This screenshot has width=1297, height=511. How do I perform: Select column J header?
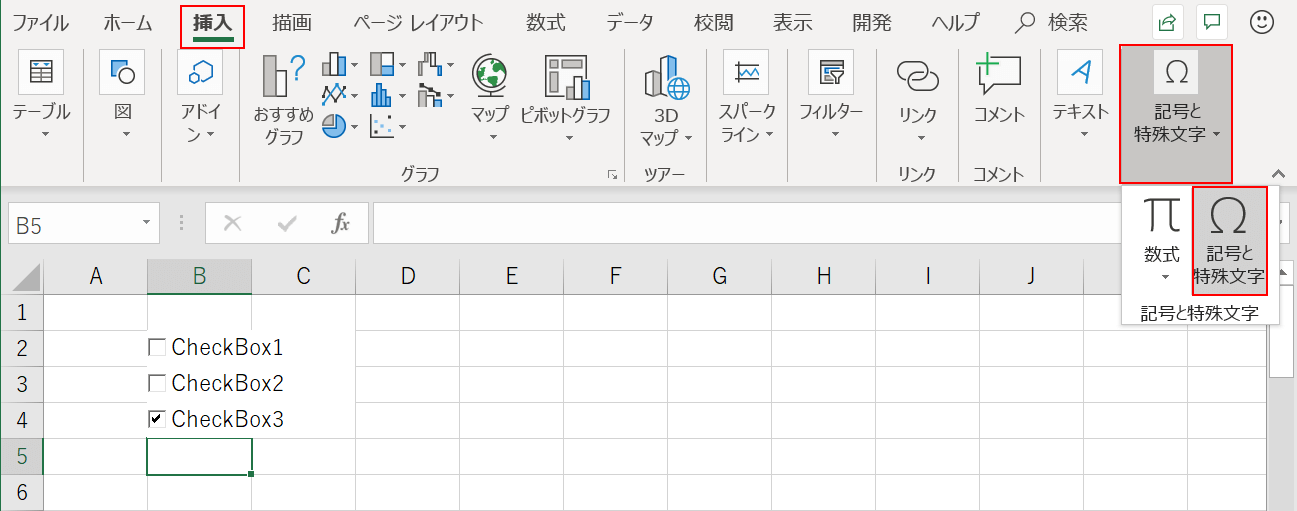click(x=1031, y=277)
